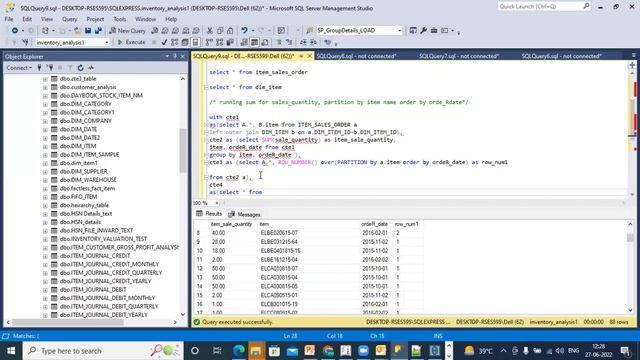Viewport: 640px width, 360px height.
Task: Execute the current query
Action: point(131,42)
